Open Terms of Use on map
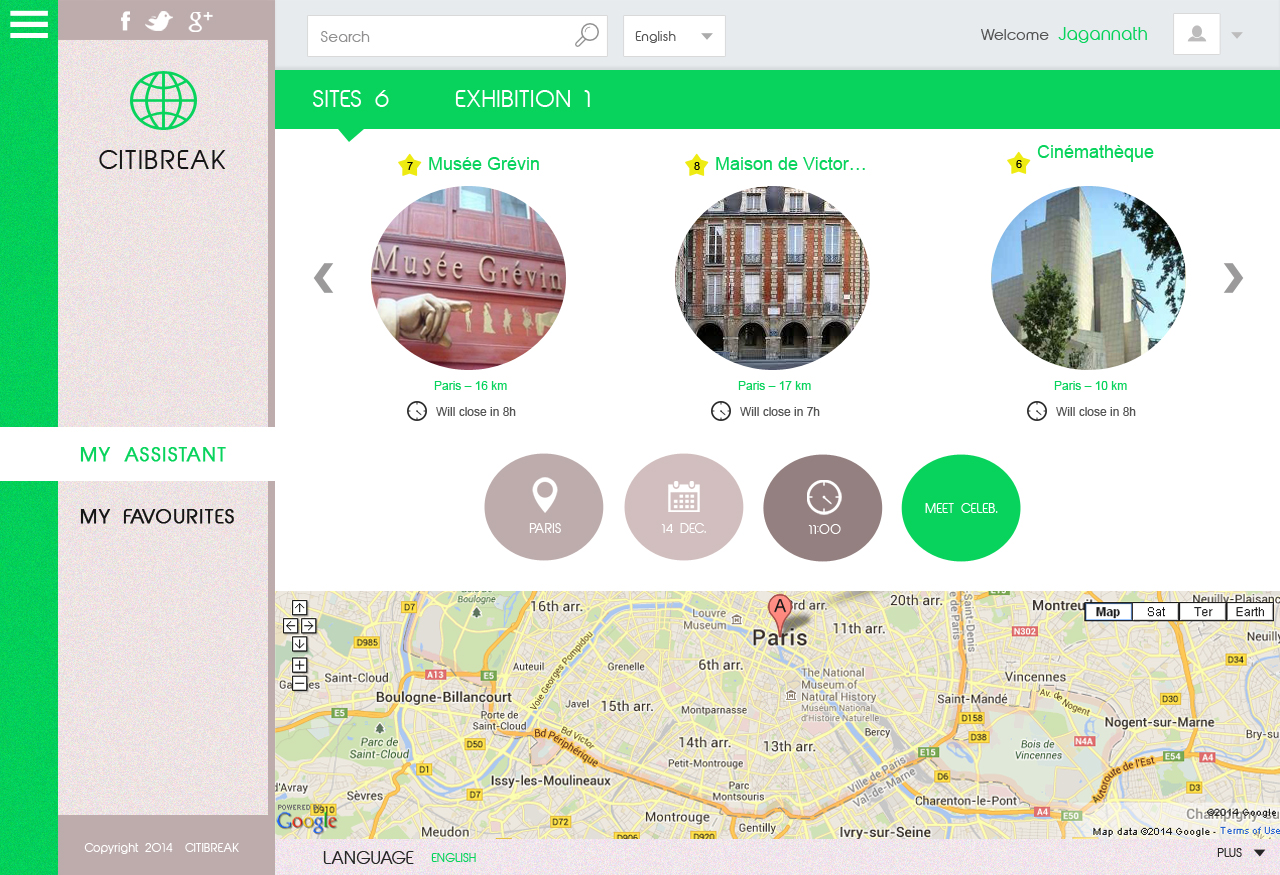 [x=1249, y=831]
